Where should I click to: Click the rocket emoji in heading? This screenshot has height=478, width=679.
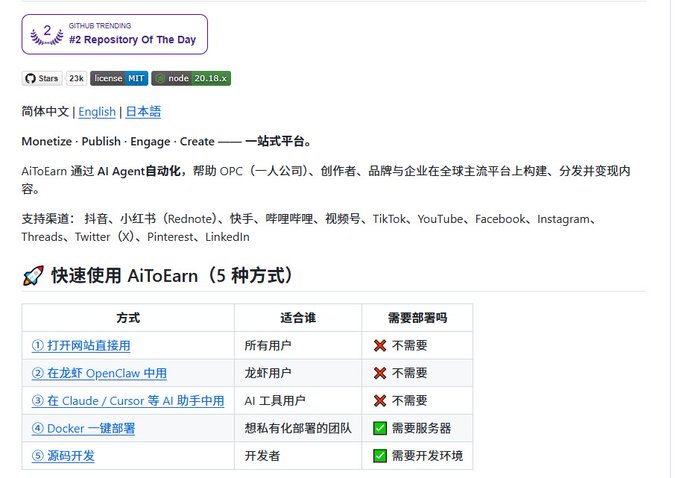click(x=33, y=275)
